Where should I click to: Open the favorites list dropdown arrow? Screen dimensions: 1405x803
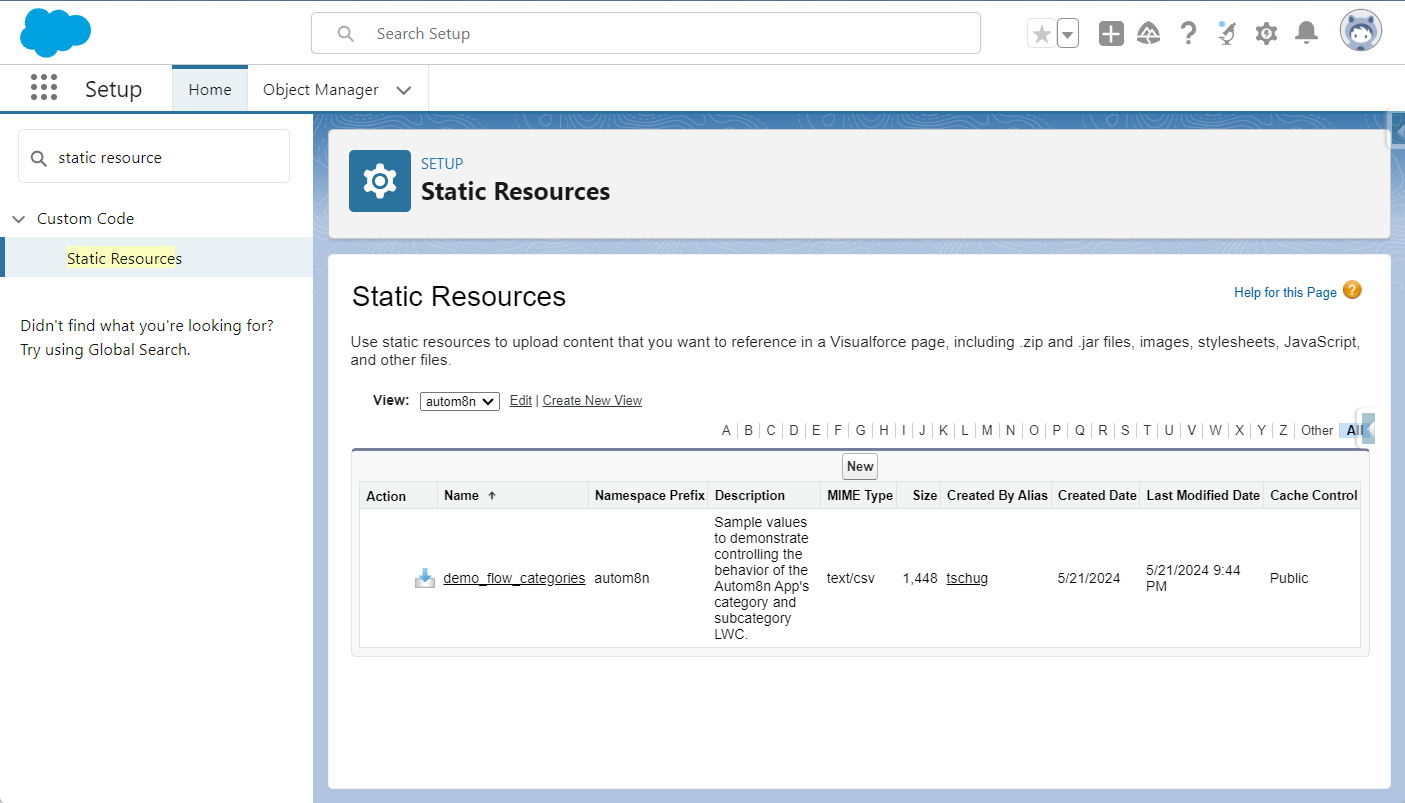coord(1067,34)
